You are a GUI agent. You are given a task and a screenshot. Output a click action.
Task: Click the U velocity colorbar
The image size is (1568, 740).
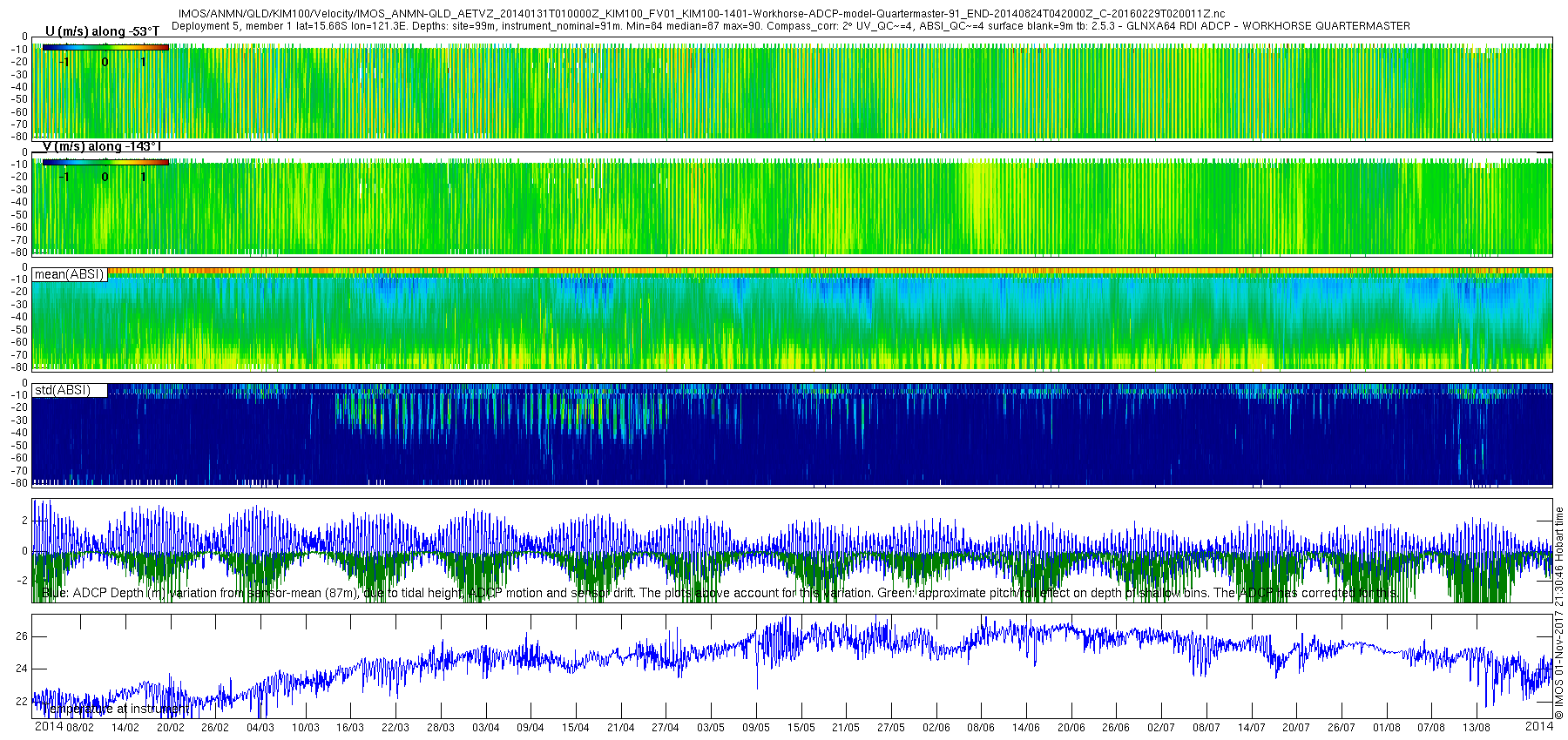tap(105, 48)
